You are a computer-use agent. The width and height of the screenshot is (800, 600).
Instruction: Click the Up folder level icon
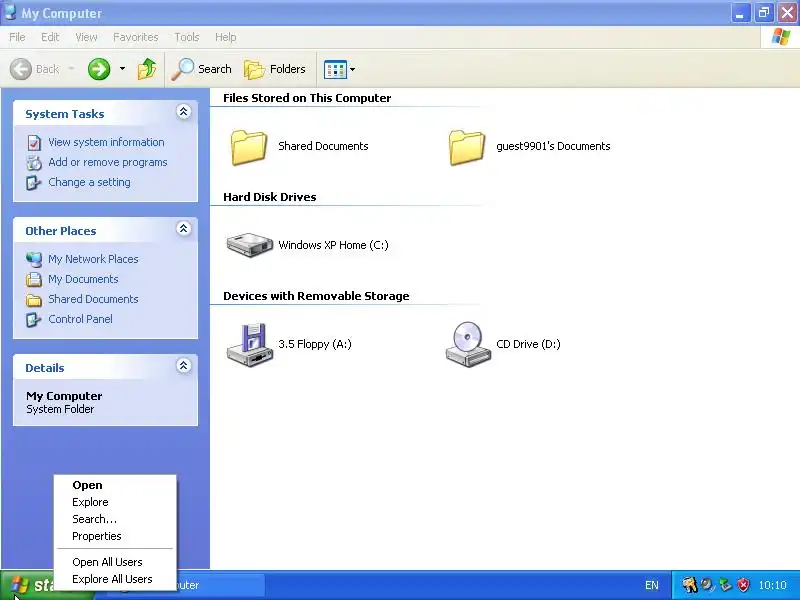tap(147, 69)
